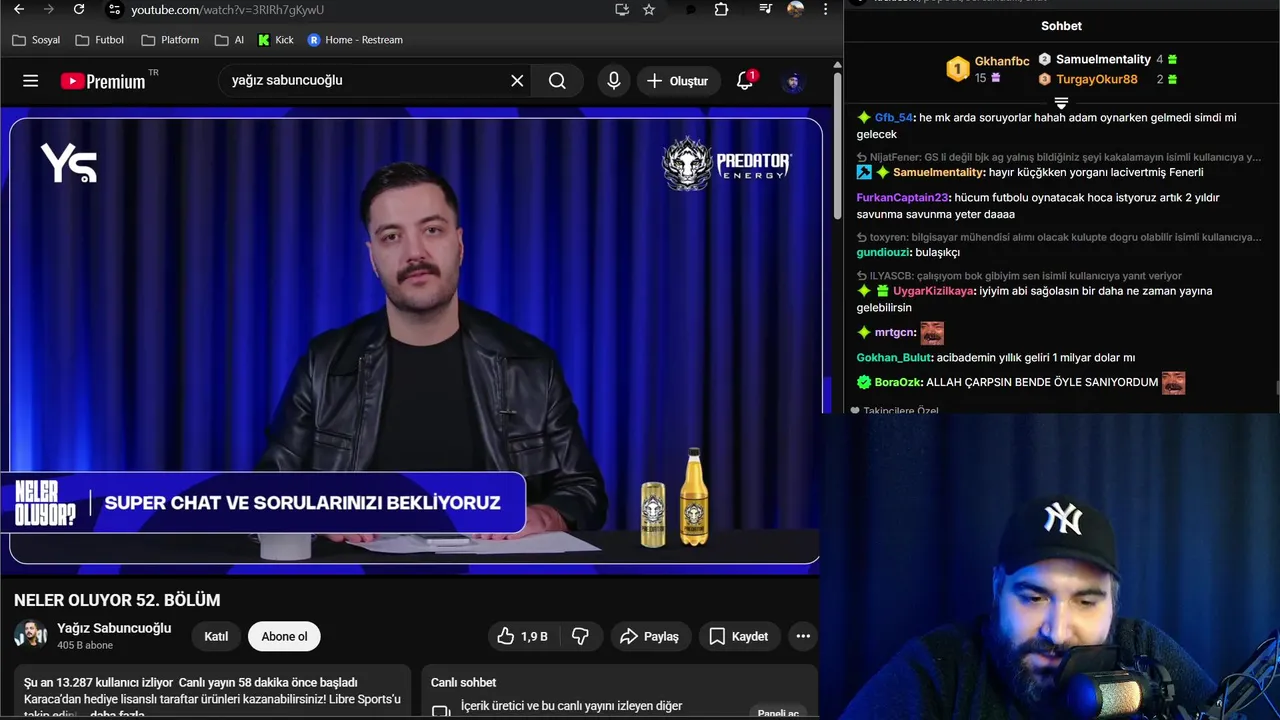This screenshot has width=1280, height=720.
Task: Open YouTube notifications bell
Action: click(x=745, y=81)
